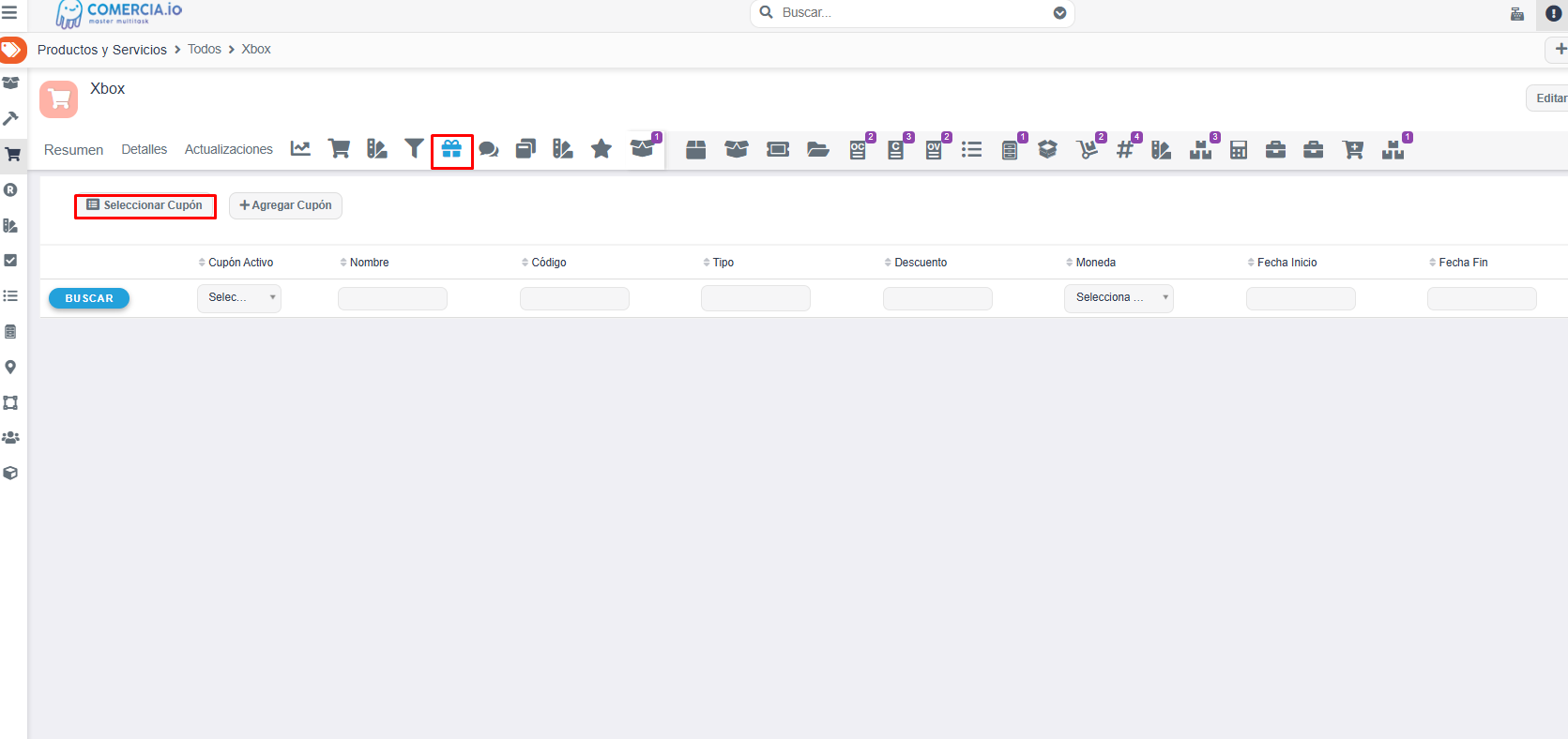This screenshot has height=739, width=1568.
Task: Open the filter funnel tab
Action: coord(414,148)
